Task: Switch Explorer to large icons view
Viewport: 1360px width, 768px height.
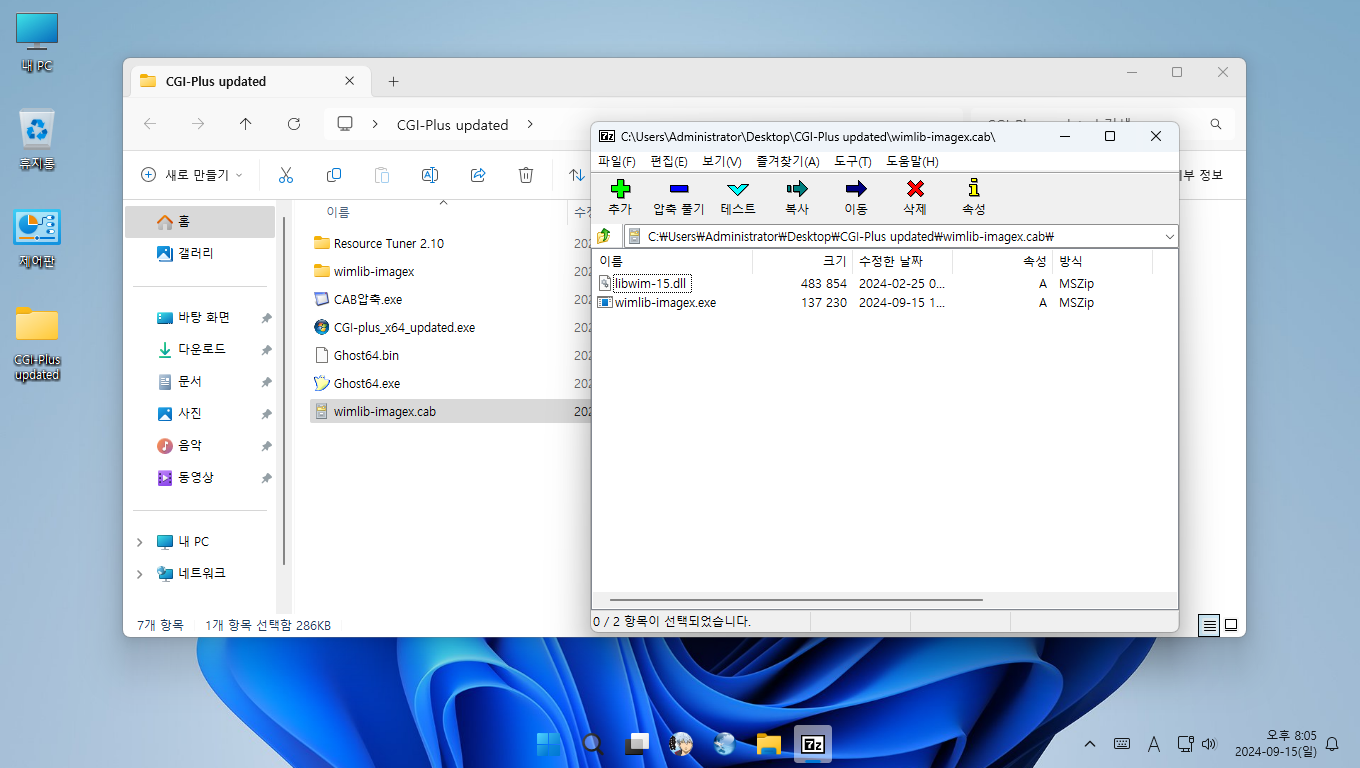Action: coord(1231,625)
